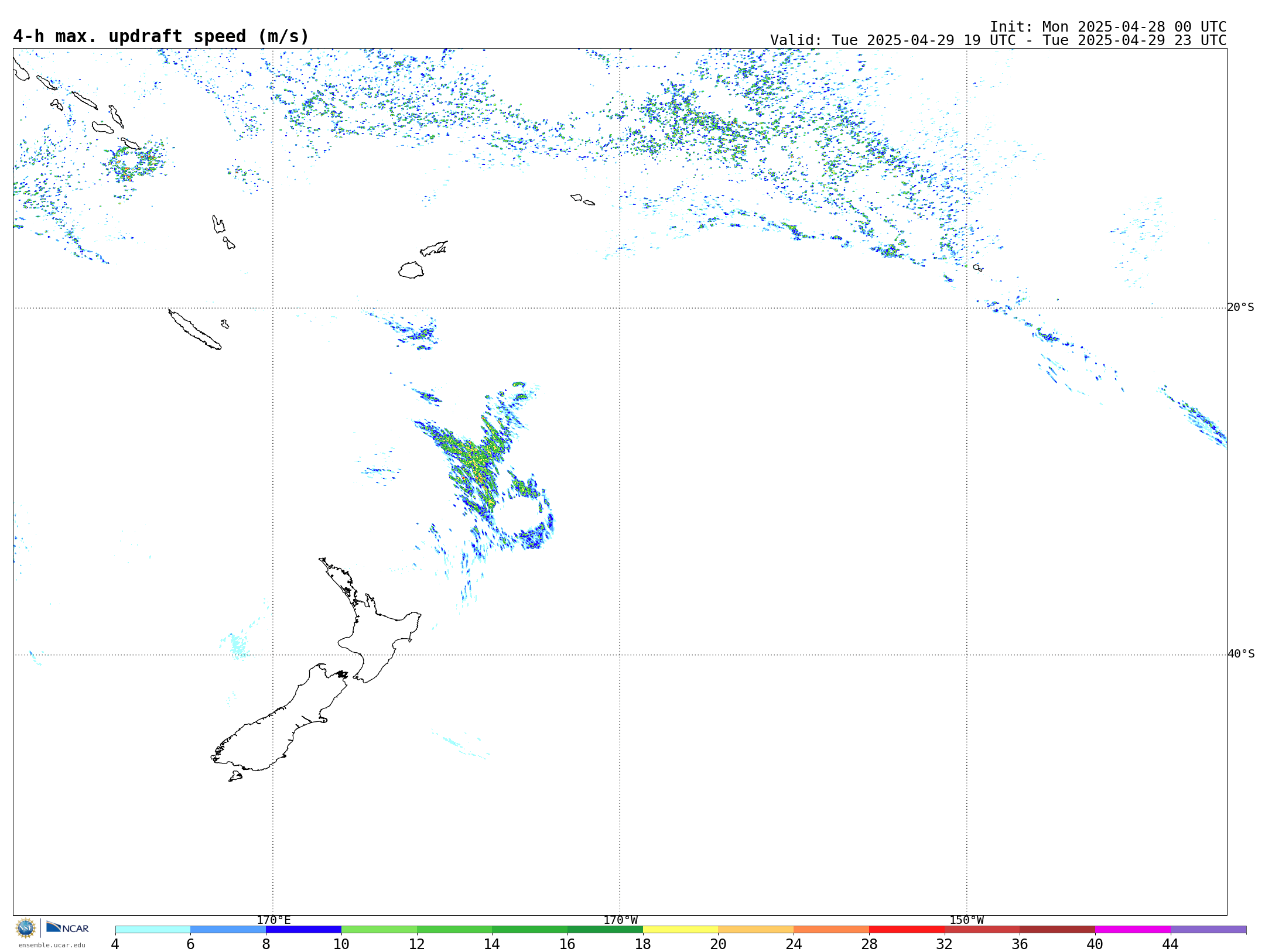Pick the yellow 18–20 colorbar swatch
1265x952 pixels.
681,930
